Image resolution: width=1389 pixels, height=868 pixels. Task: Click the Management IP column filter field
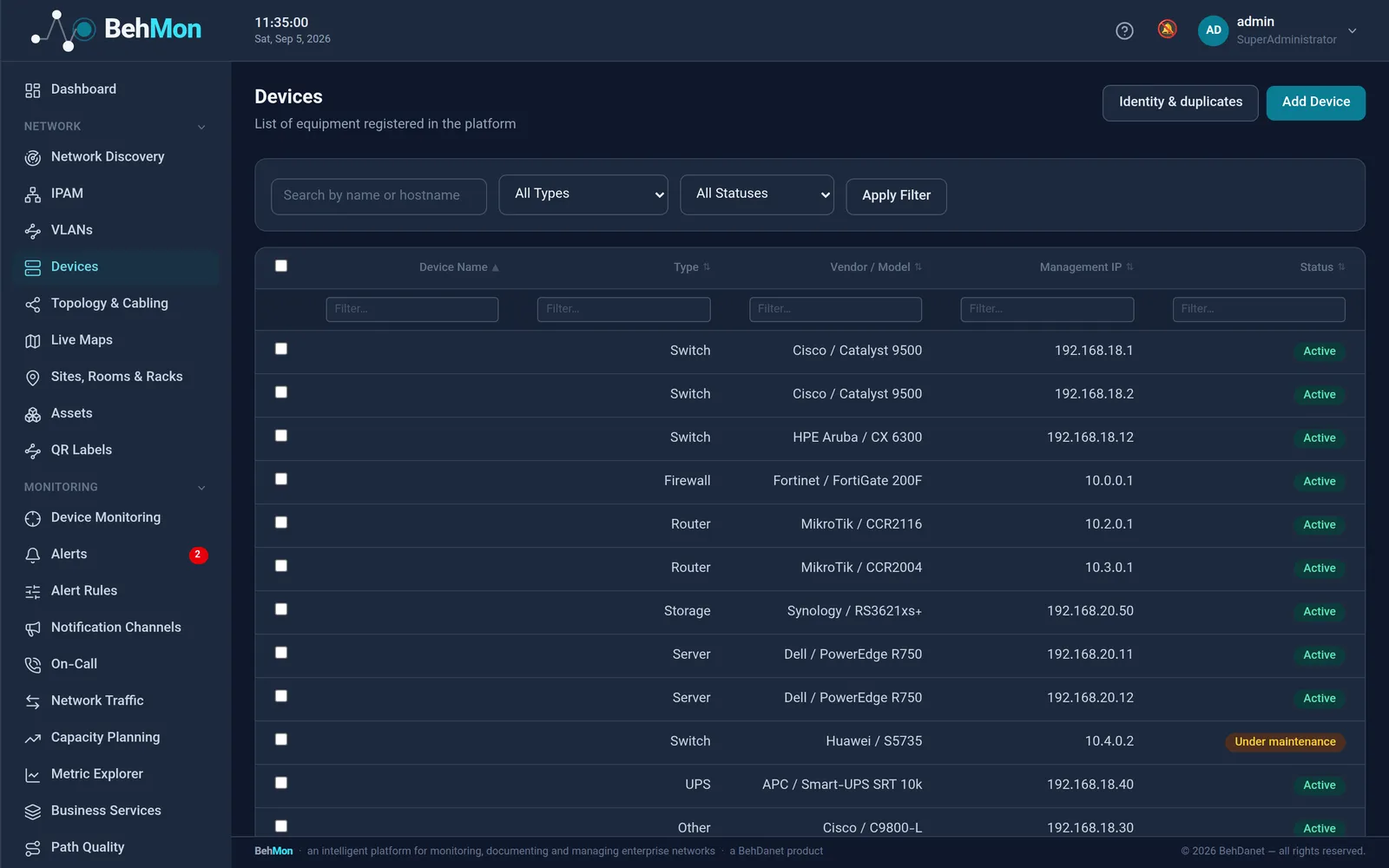(x=1047, y=309)
